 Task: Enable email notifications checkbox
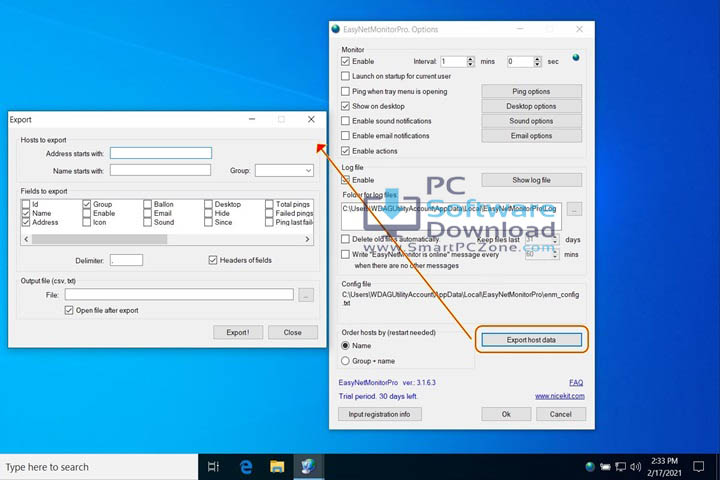coord(345,136)
